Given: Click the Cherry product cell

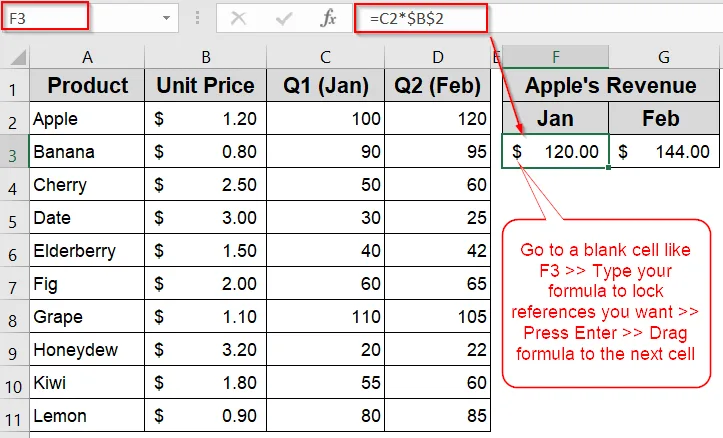Looking at the screenshot, I should 87,185.
